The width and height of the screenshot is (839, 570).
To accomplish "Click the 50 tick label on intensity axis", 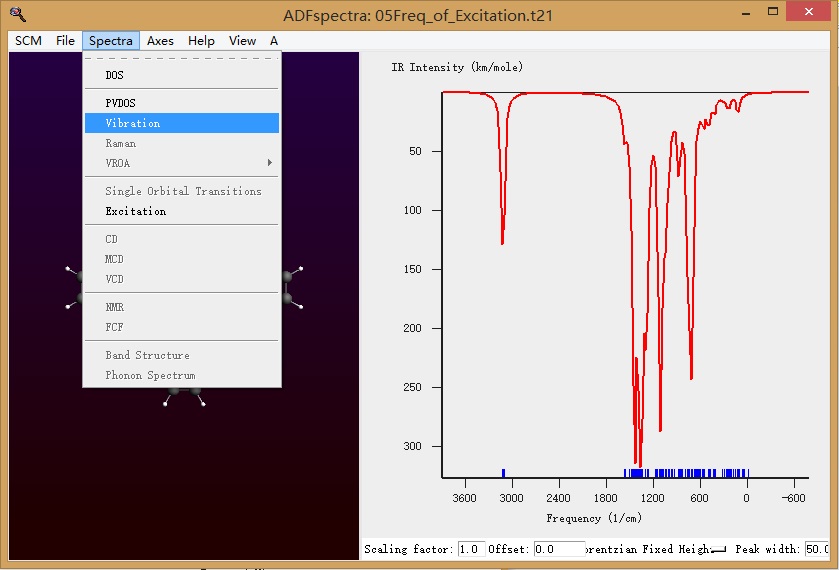I will click(x=416, y=151).
